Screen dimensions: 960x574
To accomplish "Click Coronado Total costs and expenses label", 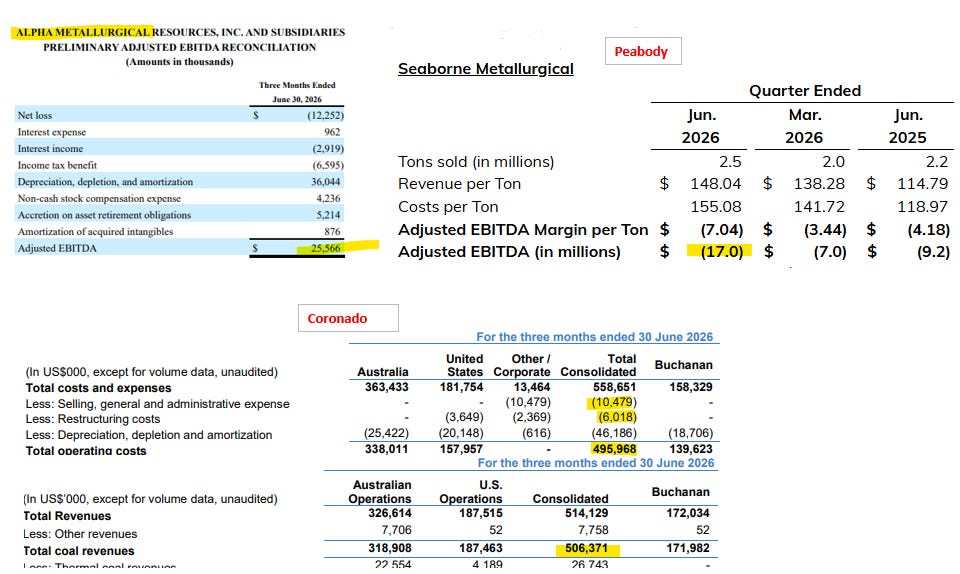I will tap(99, 388).
